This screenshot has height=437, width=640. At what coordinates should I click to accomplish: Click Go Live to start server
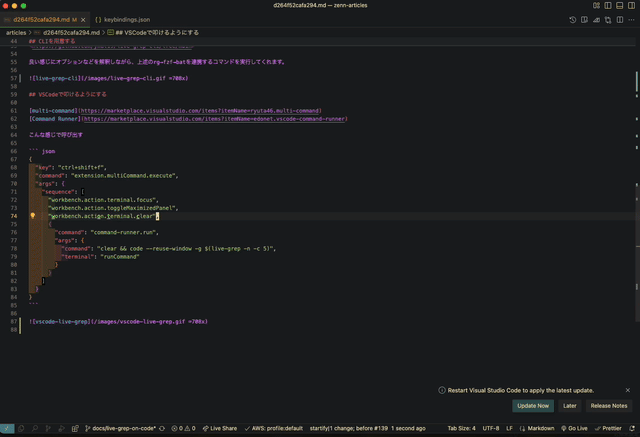click(x=574, y=428)
